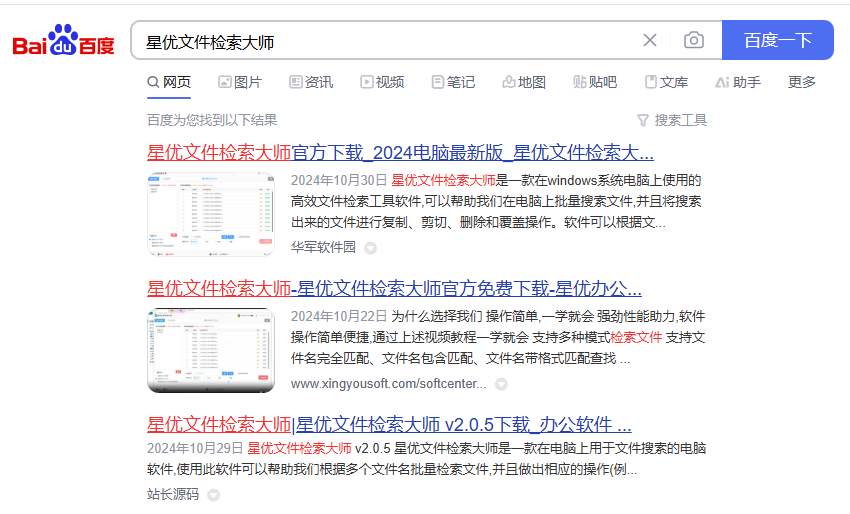Image resolution: width=850 pixels, height=514 pixels.
Task: Open the AI 助手 tab
Action: point(738,82)
